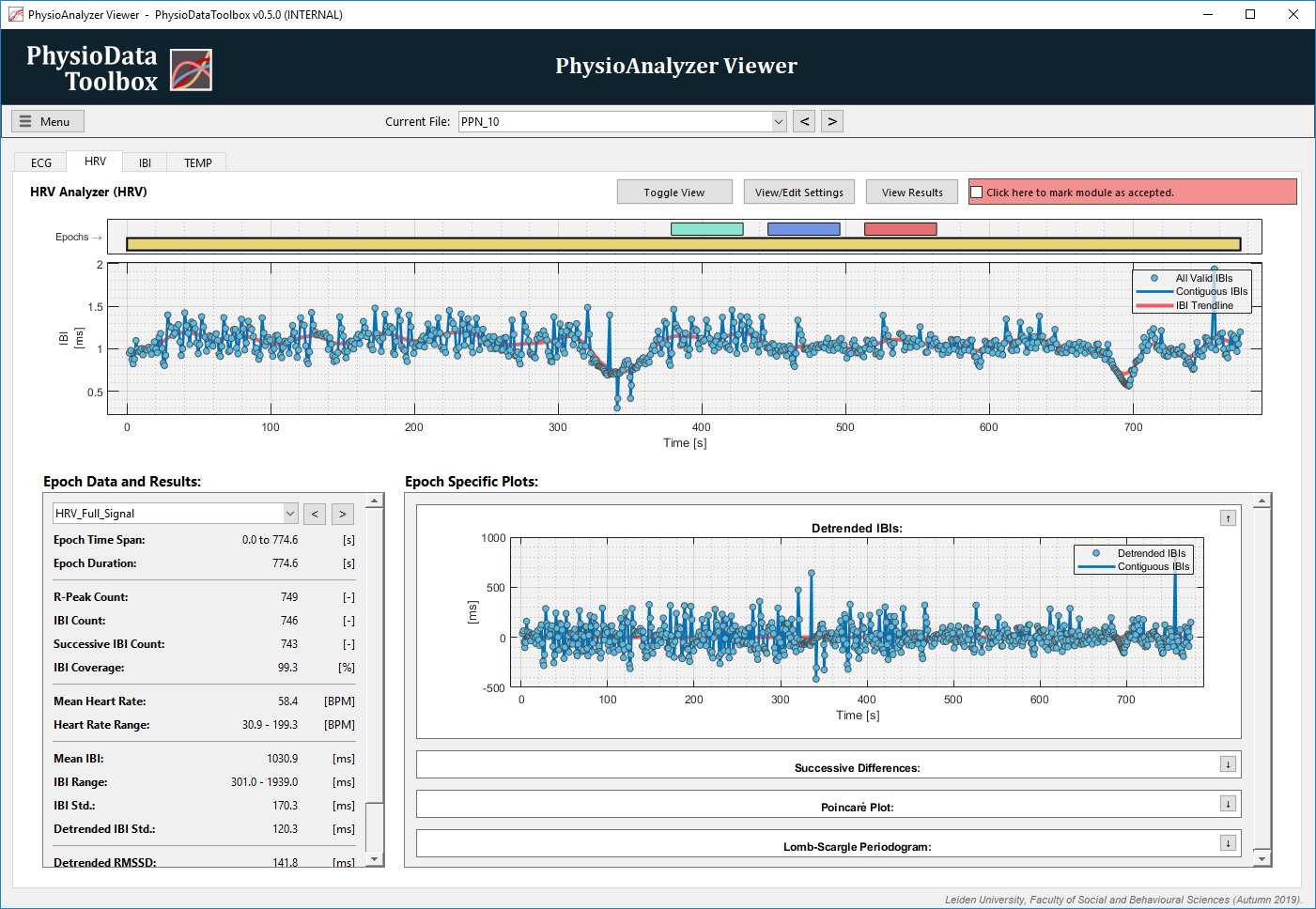
Task: Click the IBI Std. value 170.3
Action: click(x=286, y=806)
